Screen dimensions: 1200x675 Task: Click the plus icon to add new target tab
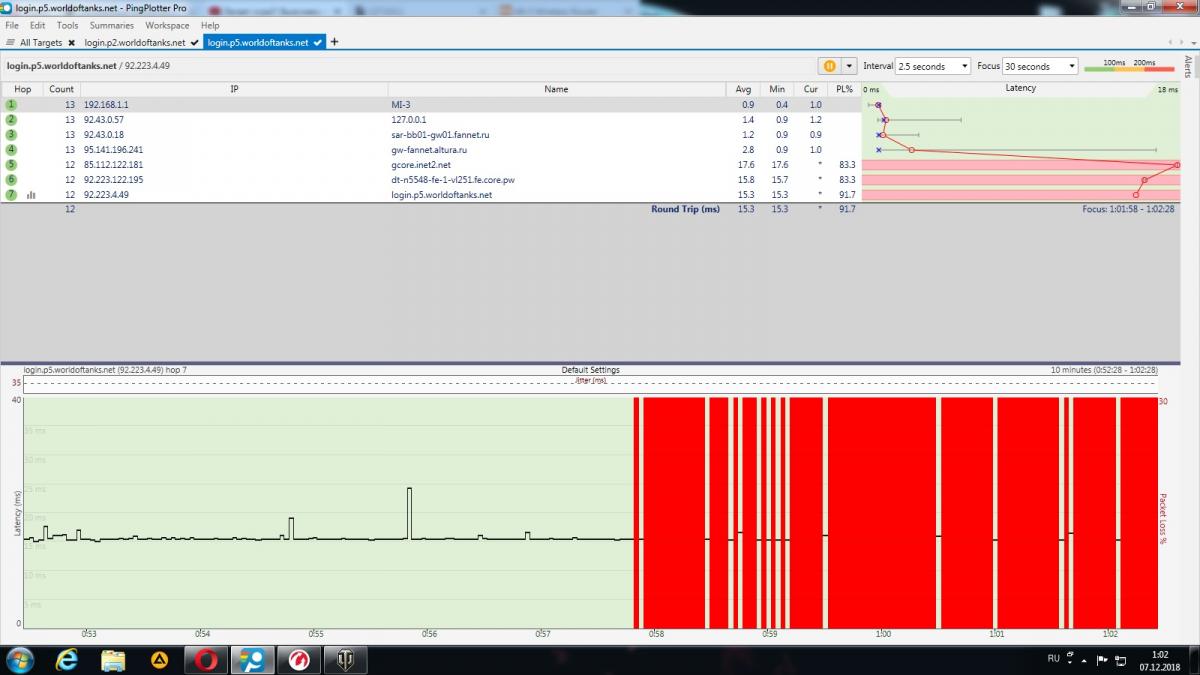tap(334, 42)
